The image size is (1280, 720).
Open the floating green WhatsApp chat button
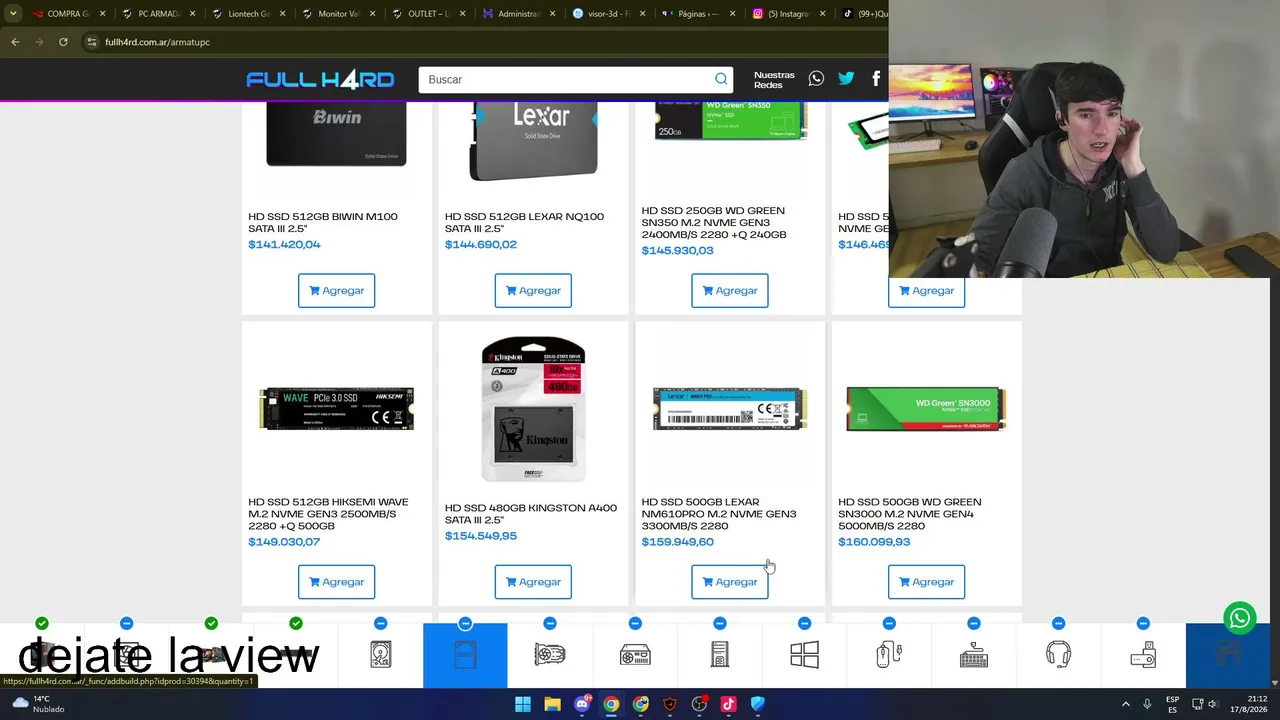tap(1240, 618)
